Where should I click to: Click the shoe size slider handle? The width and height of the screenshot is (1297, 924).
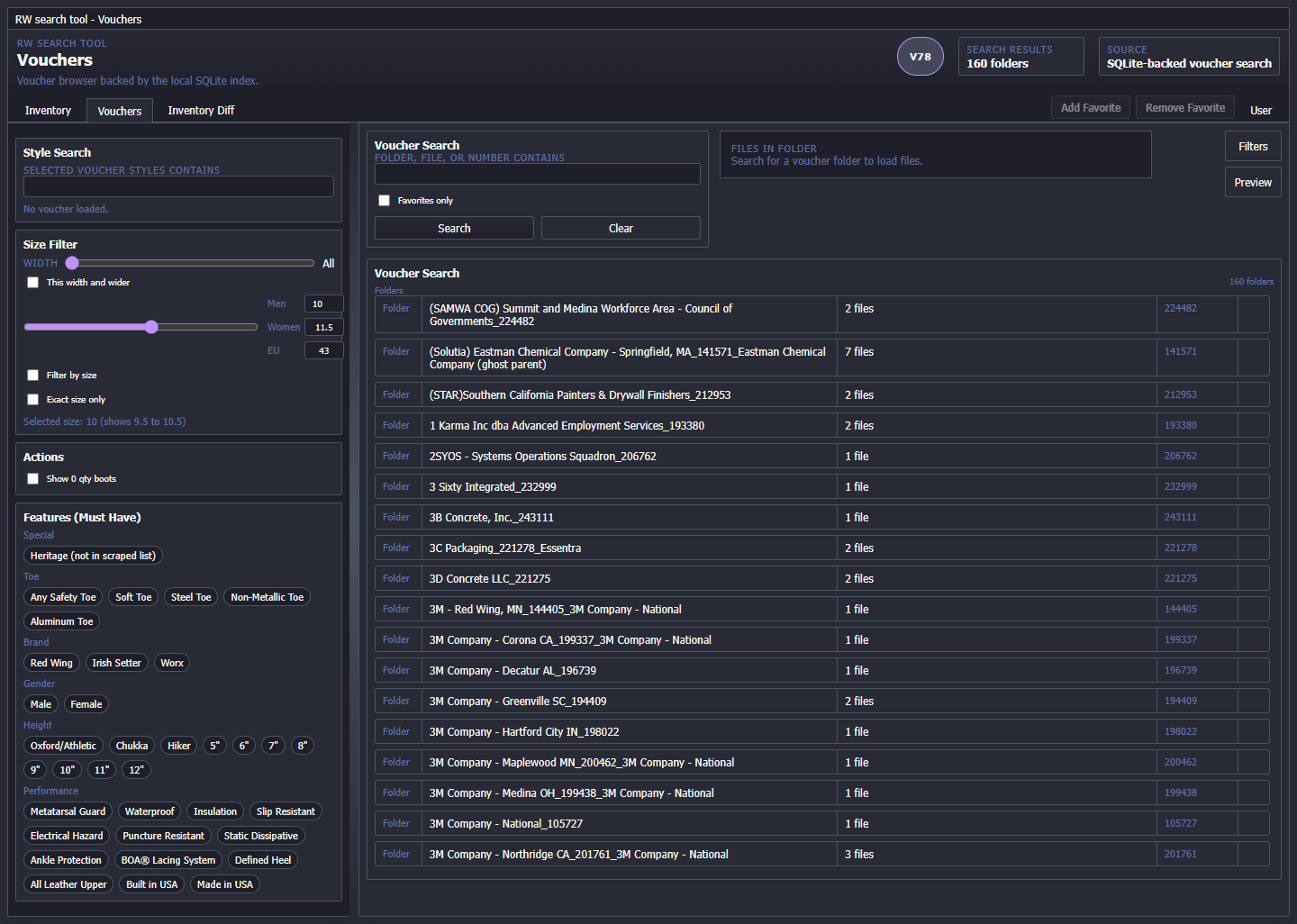click(x=151, y=327)
